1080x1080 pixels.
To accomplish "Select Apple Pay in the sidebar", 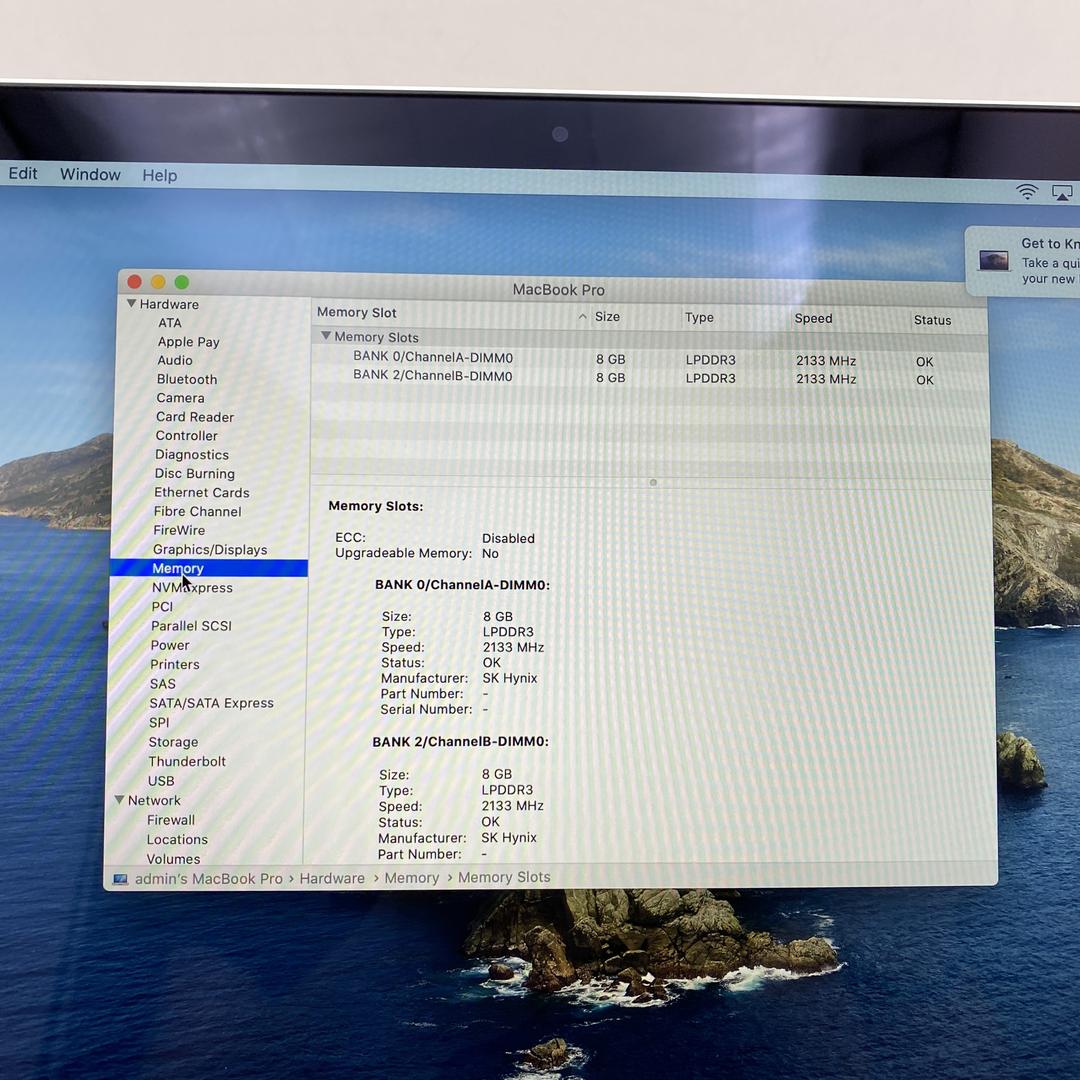I will [x=188, y=342].
